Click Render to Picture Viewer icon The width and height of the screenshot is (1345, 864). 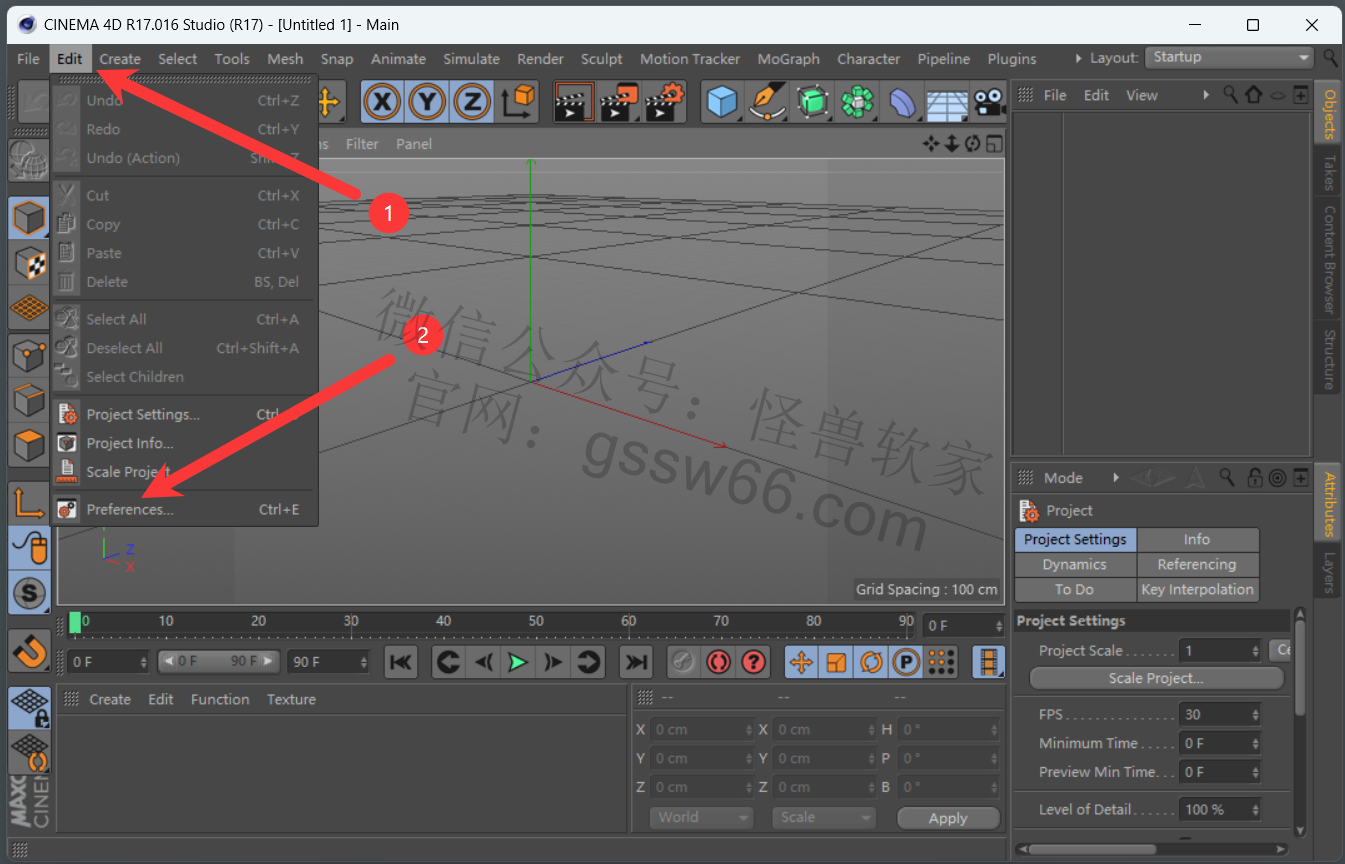619,102
